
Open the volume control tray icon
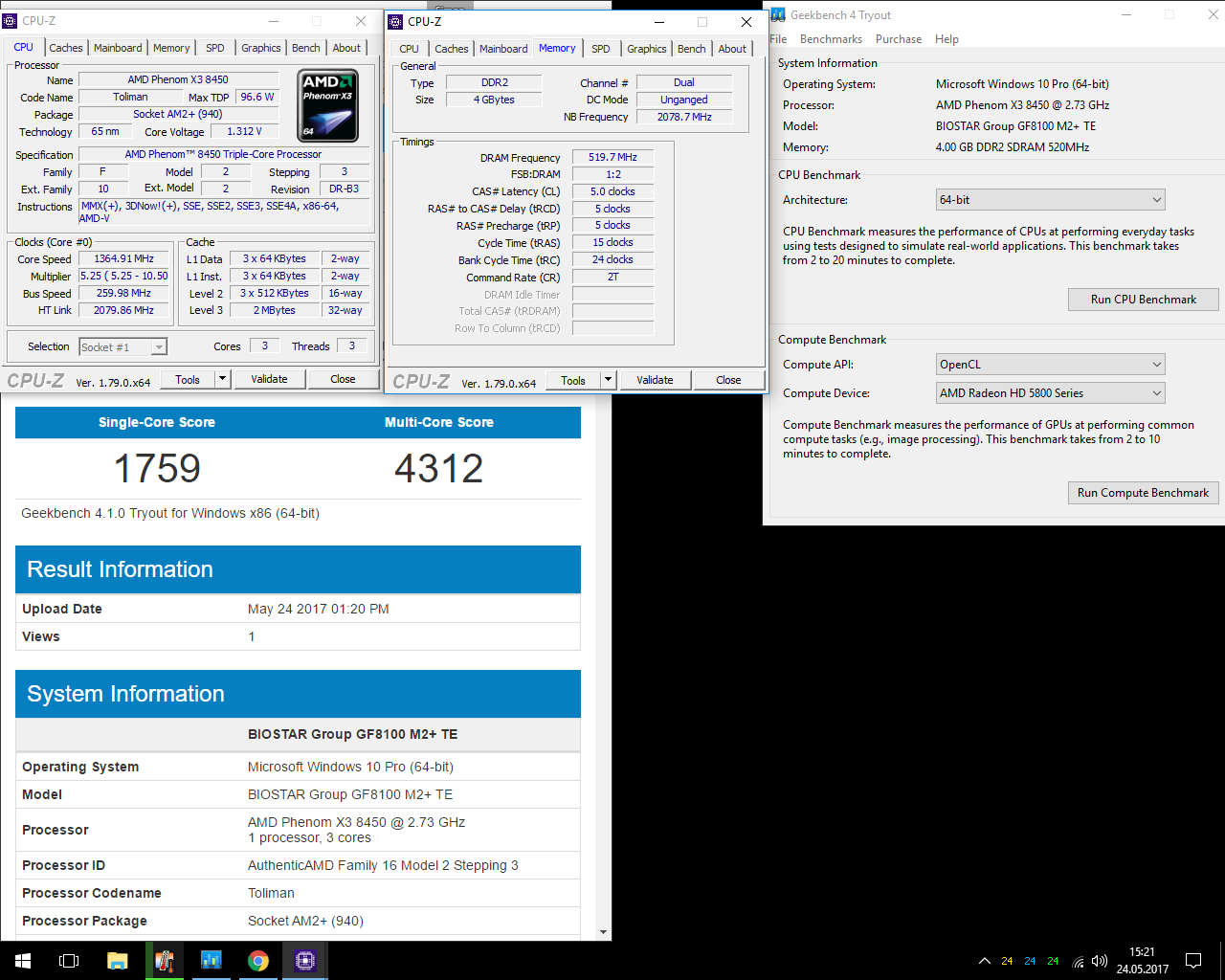tap(1100, 961)
